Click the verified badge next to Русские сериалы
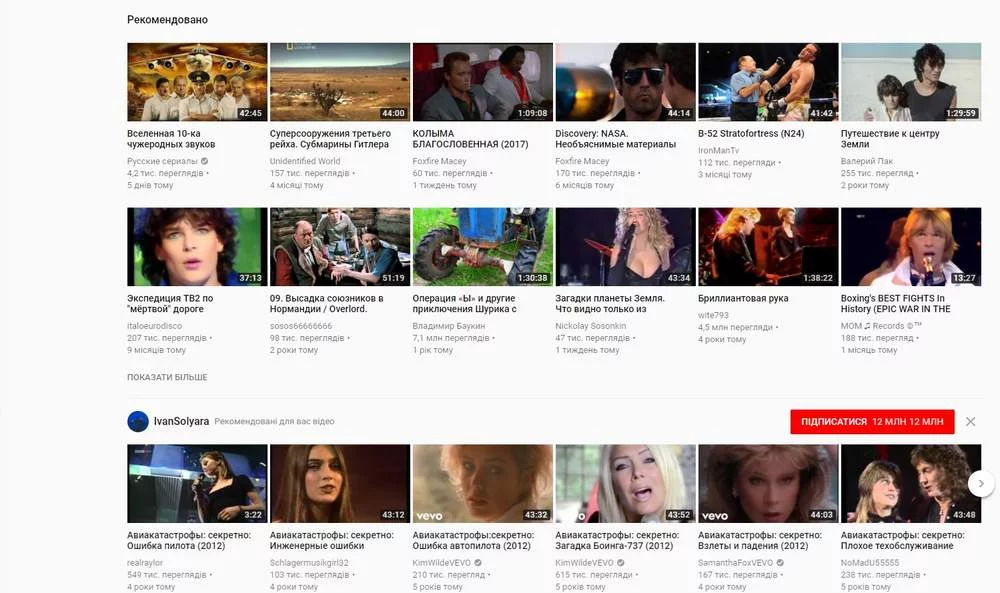This screenshot has height=593, width=1000. click(x=204, y=161)
